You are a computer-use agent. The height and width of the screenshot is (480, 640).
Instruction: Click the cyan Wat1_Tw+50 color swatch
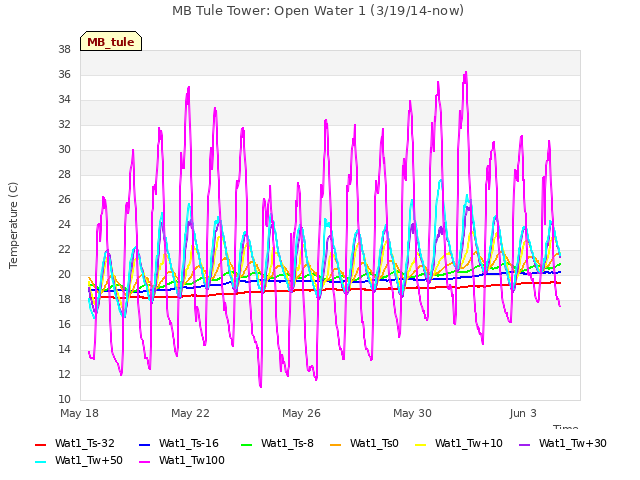pyautogui.click(x=40, y=462)
